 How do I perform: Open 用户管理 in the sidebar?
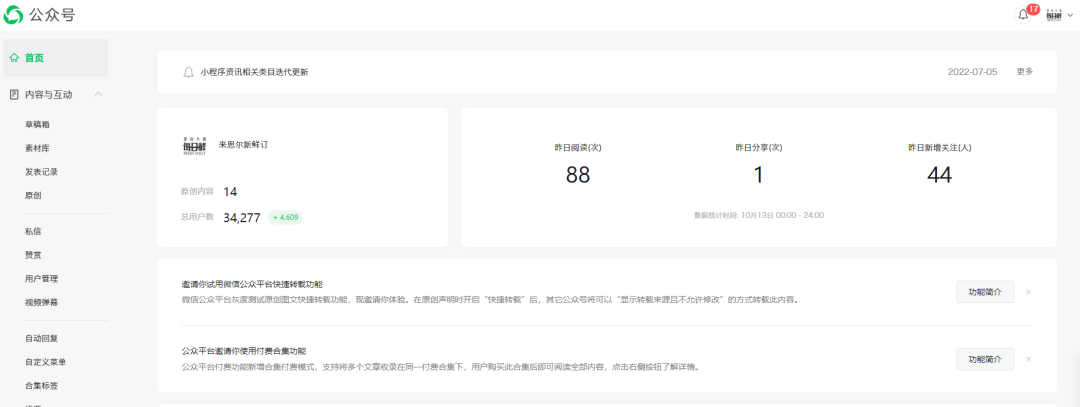41,279
